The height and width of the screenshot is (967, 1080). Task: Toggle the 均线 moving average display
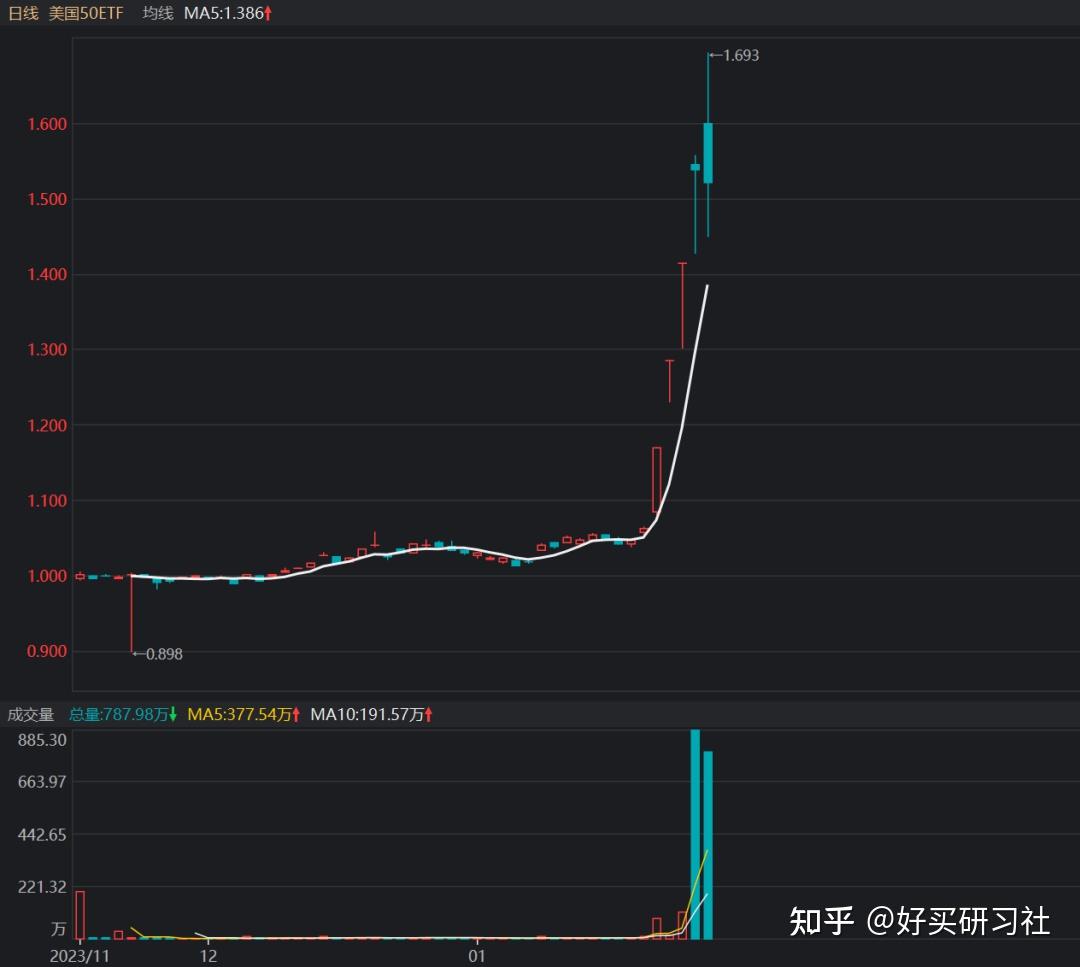point(156,14)
